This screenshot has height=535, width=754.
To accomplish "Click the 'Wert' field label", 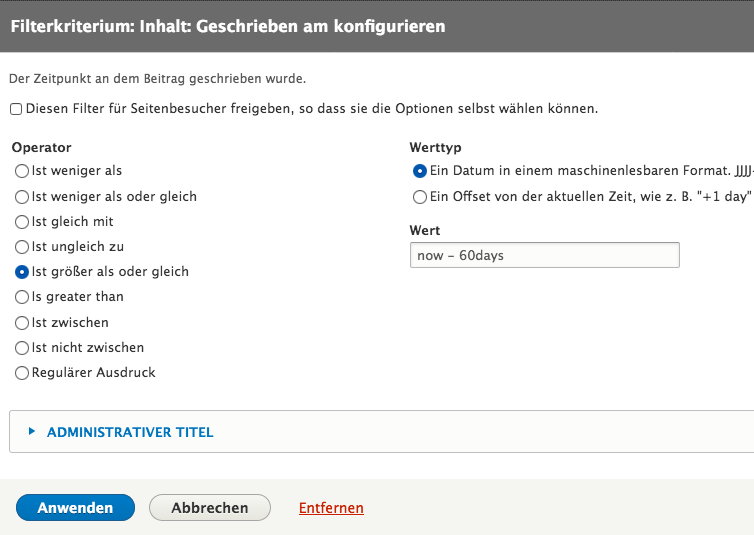I will (x=425, y=231).
